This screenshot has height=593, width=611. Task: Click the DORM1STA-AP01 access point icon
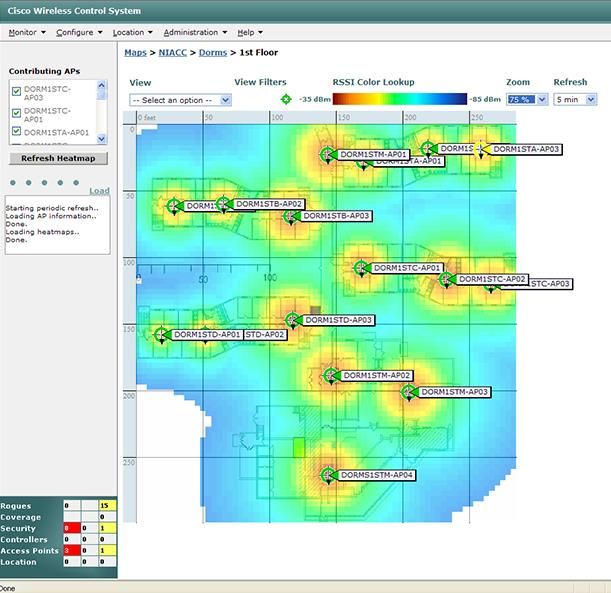[363, 164]
